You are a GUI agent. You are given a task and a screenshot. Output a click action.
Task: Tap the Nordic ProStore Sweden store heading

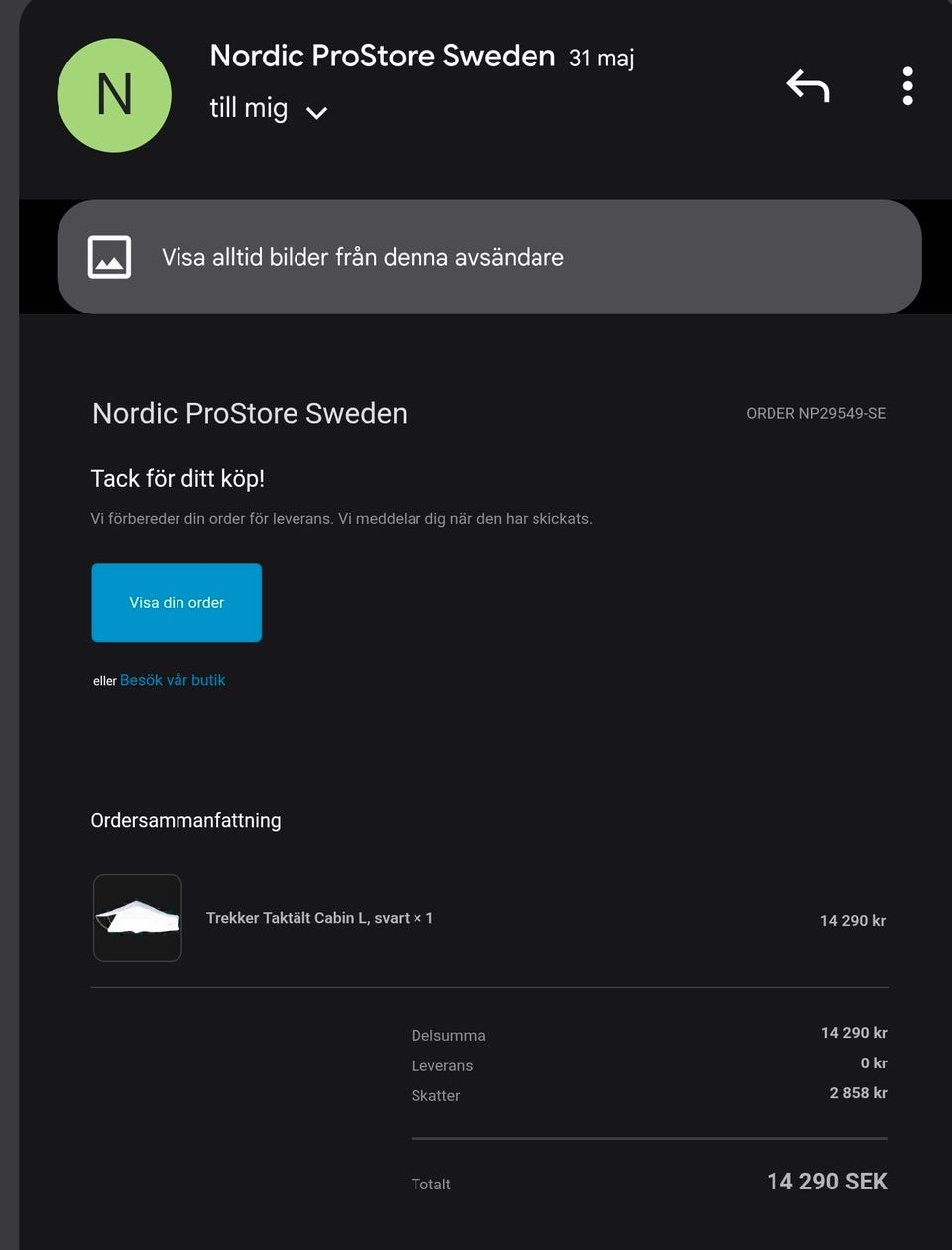point(250,413)
